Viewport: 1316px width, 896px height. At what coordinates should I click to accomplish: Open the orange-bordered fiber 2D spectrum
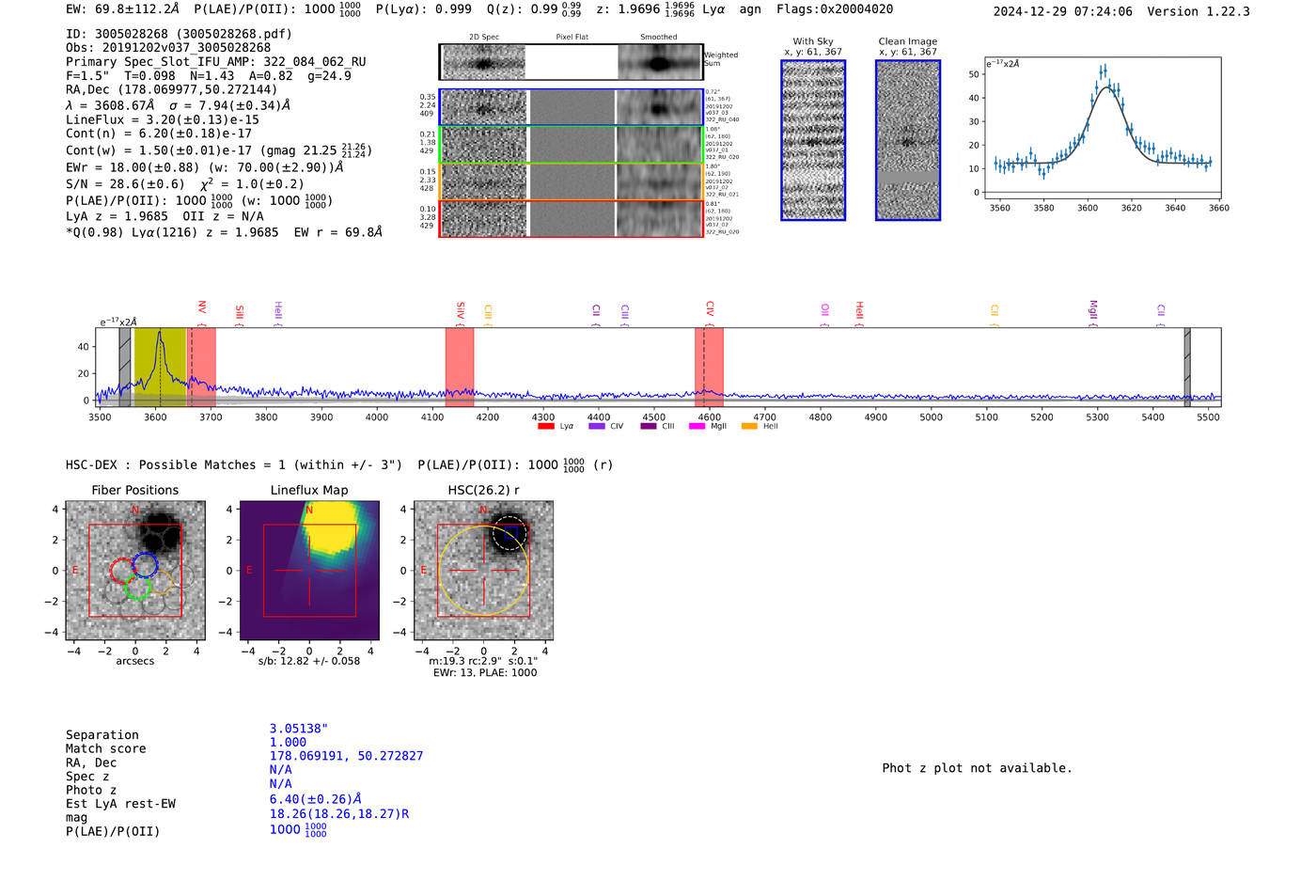coord(484,181)
